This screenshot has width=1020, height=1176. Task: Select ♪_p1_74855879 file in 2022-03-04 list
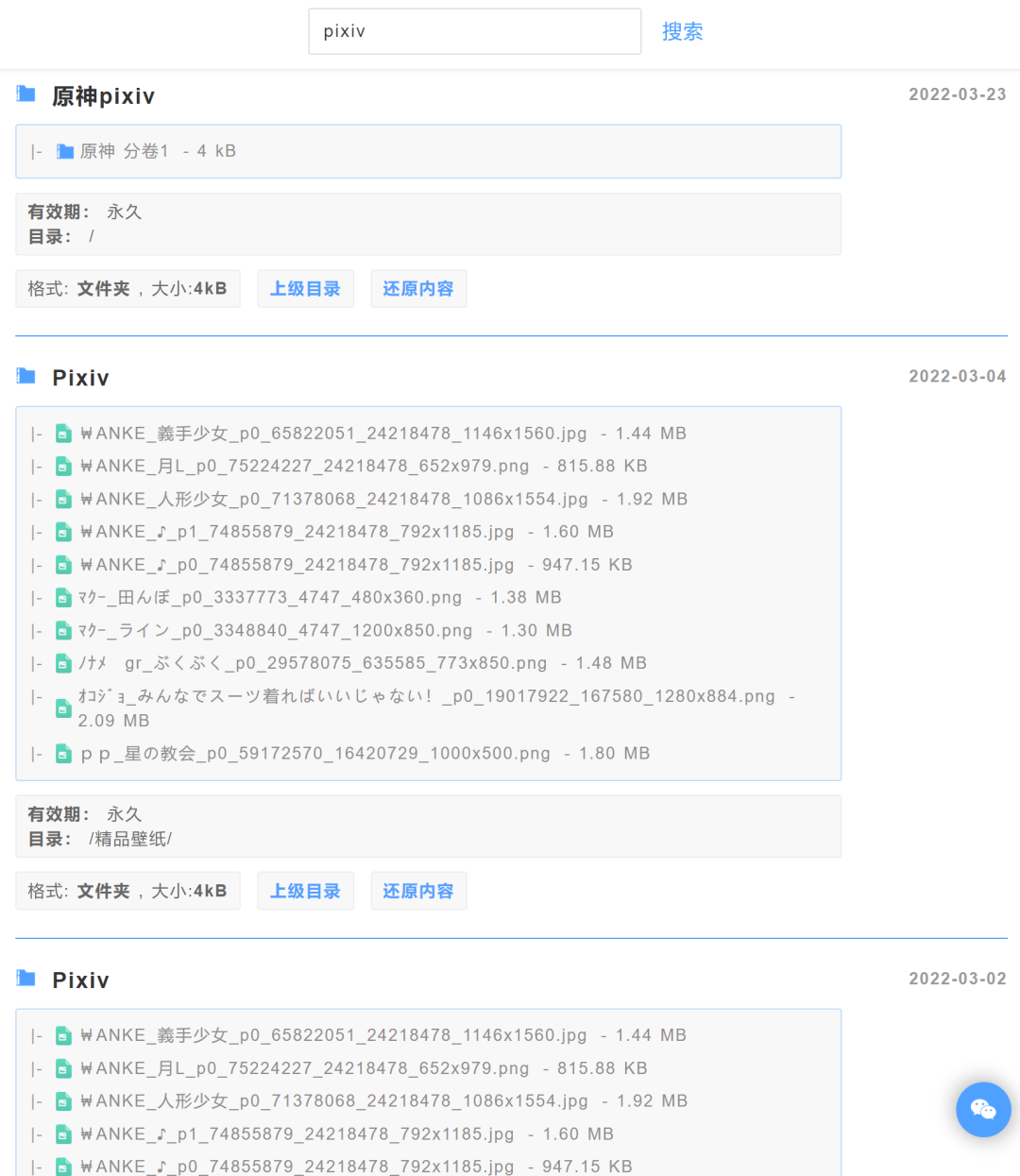297,532
